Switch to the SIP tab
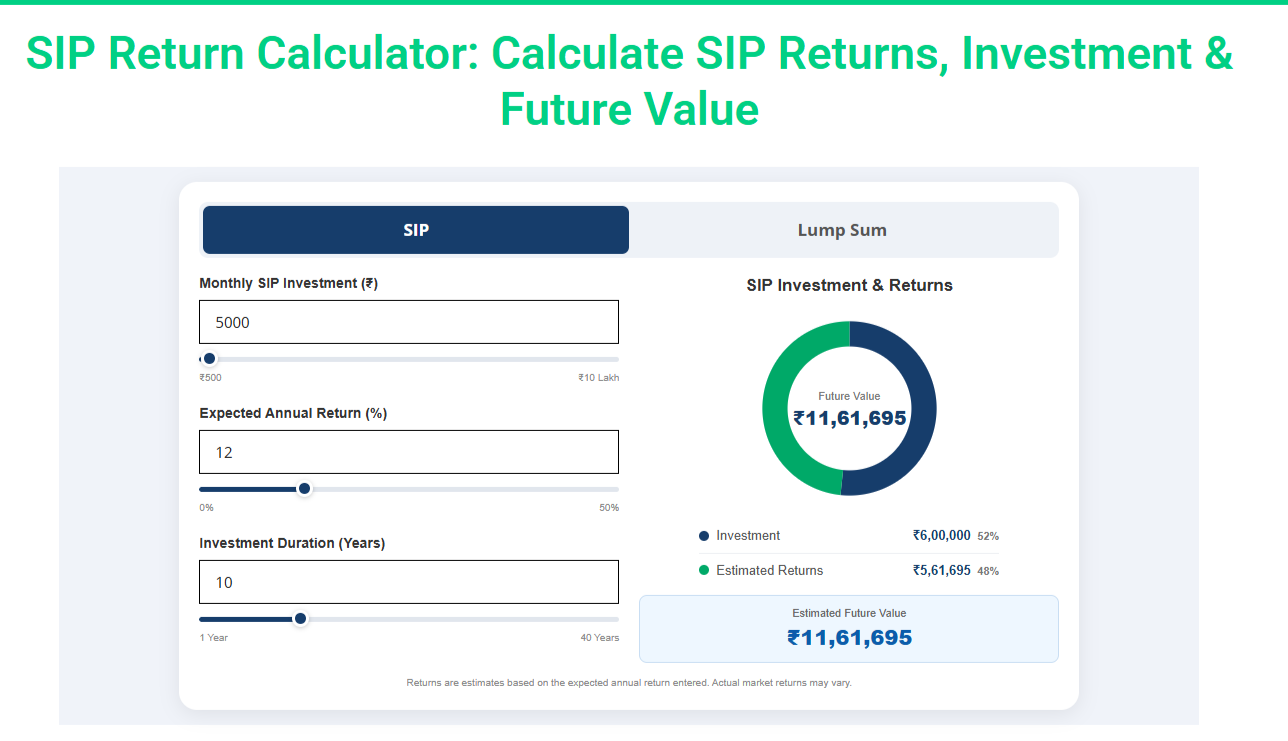Screen dimensions: 1288x741 (x=416, y=230)
